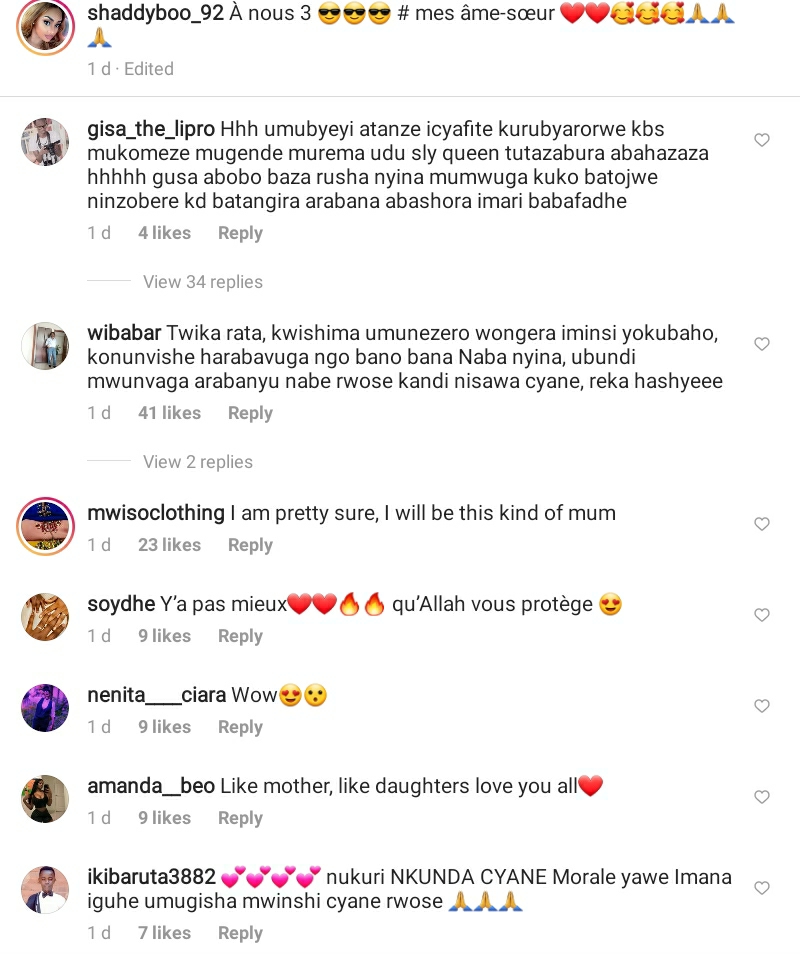This screenshot has width=800, height=954.
Task: Tap nenita___ciara's avatar image
Action: coord(45,706)
